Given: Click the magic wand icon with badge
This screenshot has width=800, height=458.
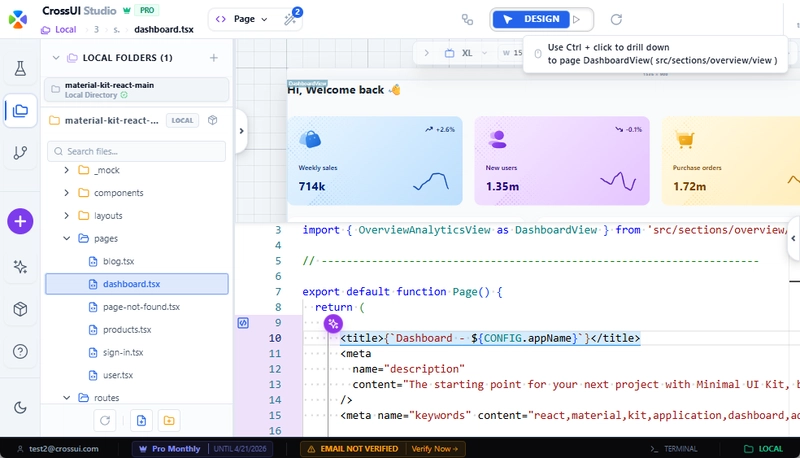Looking at the screenshot, I should 291,19.
